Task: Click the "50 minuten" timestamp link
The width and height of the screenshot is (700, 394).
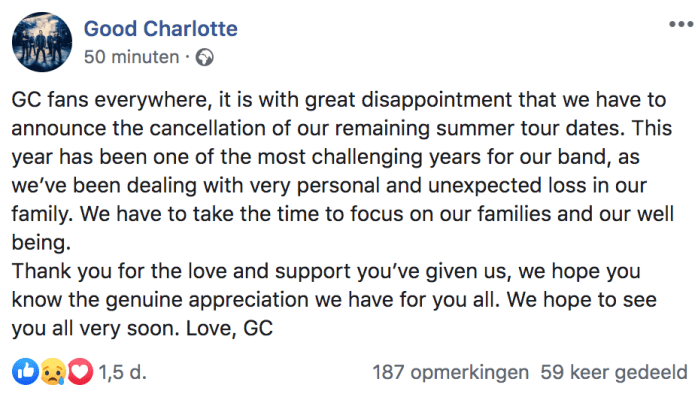Action: coord(132,57)
